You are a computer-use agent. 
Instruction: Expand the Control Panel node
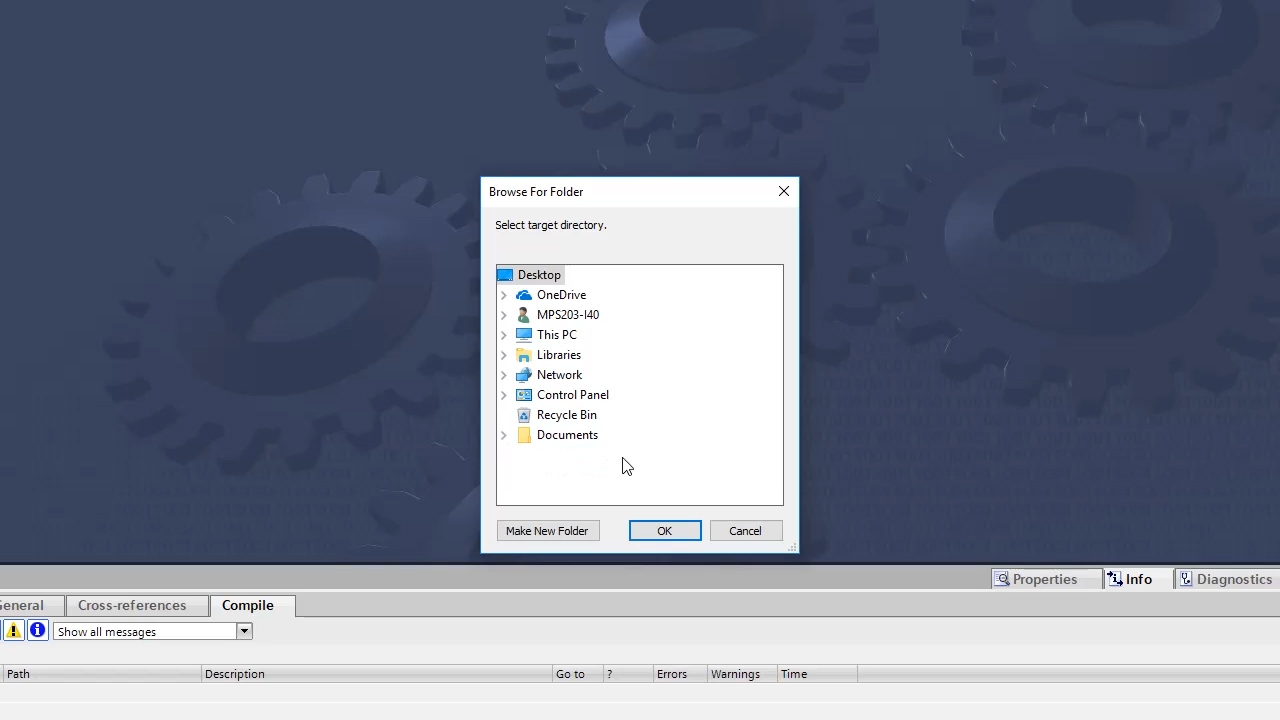(x=503, y=395)
